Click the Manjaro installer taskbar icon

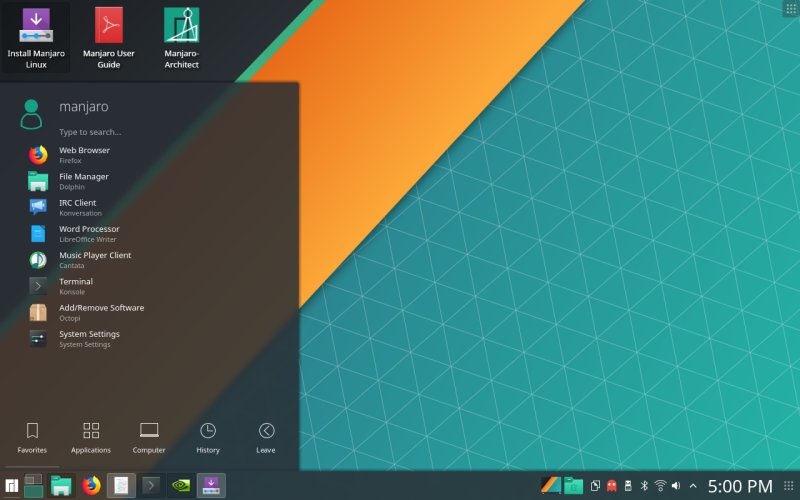211,485
